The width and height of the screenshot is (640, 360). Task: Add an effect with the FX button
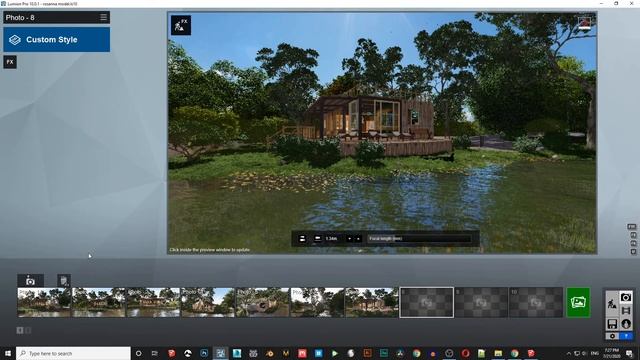click(x=10, y=62)
